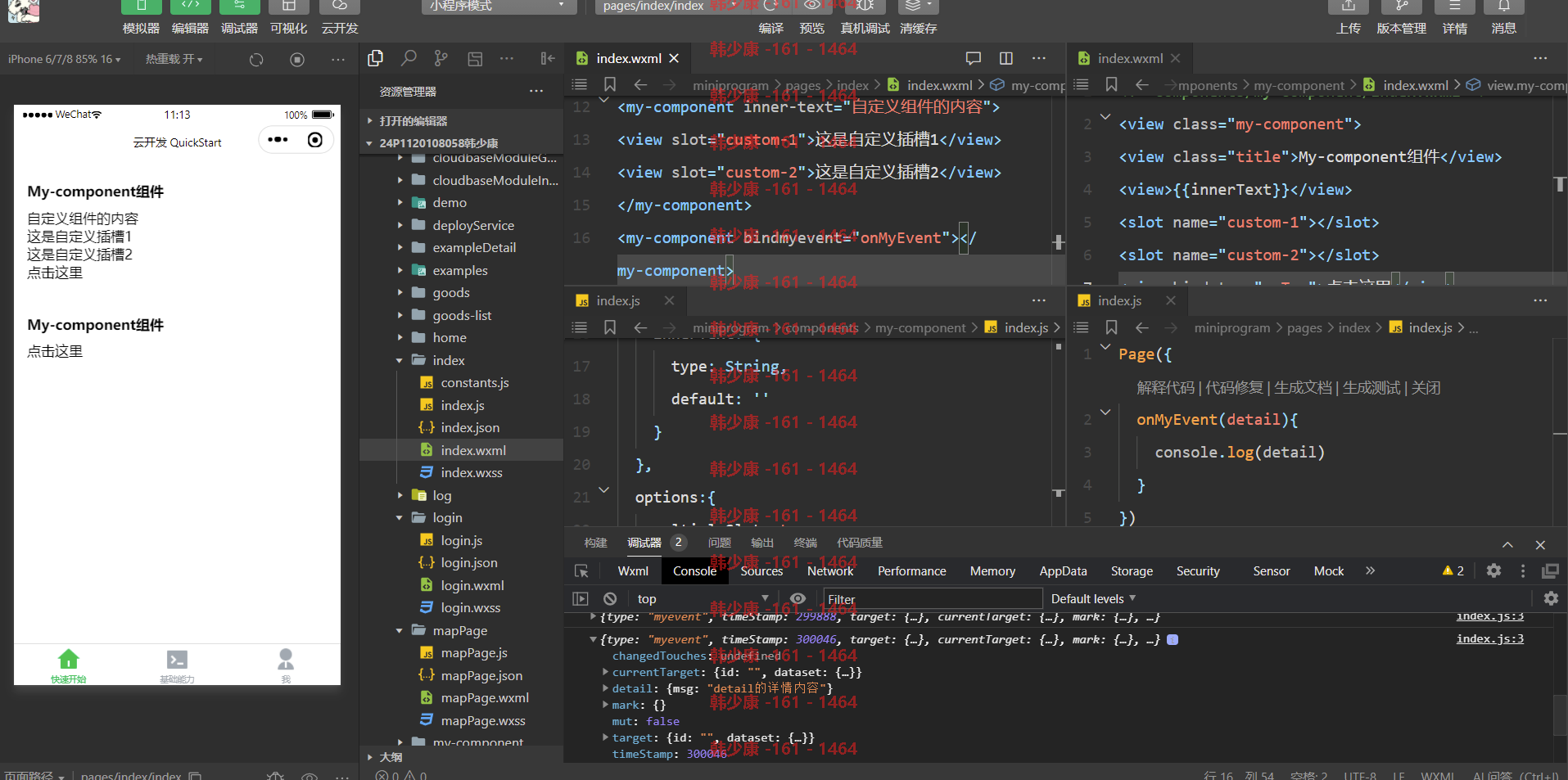
Task: Click the 清缓存 clear cache button
Action: [918, 18]
